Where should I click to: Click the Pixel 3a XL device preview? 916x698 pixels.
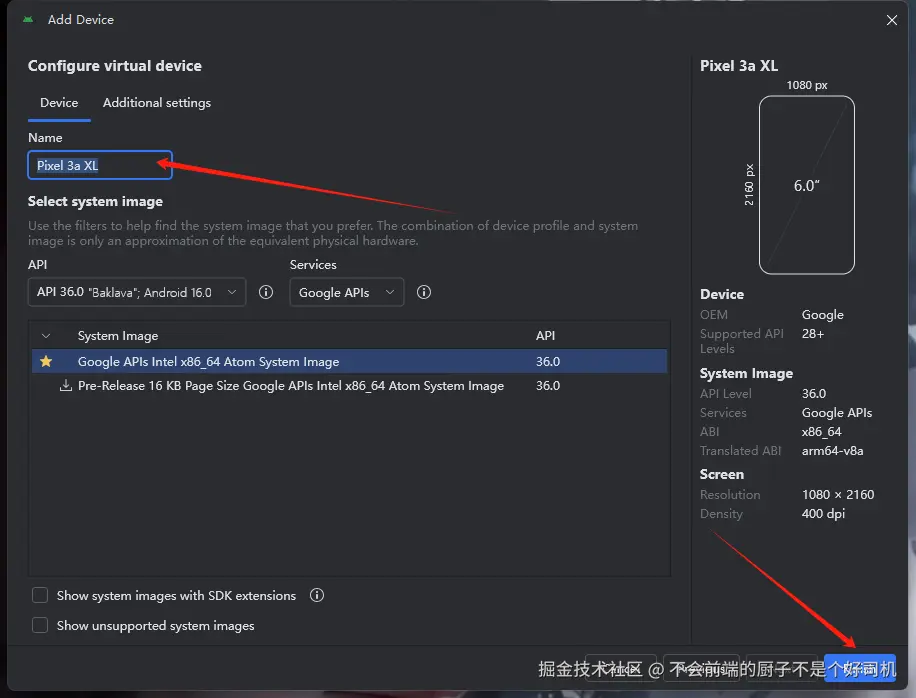pos(806,185)
